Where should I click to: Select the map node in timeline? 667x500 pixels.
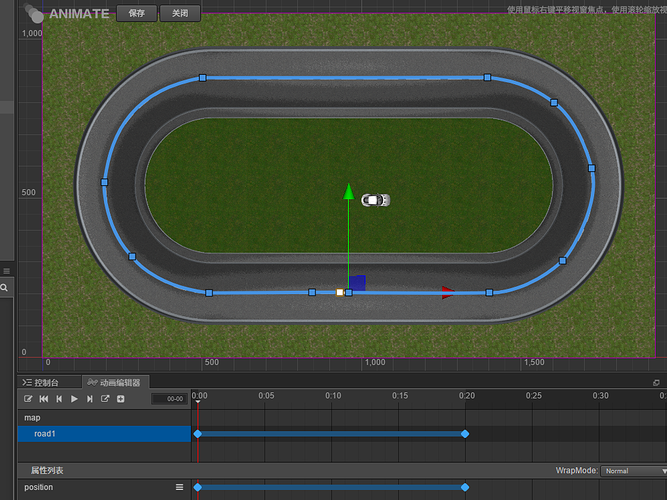(x=33, y=417)
